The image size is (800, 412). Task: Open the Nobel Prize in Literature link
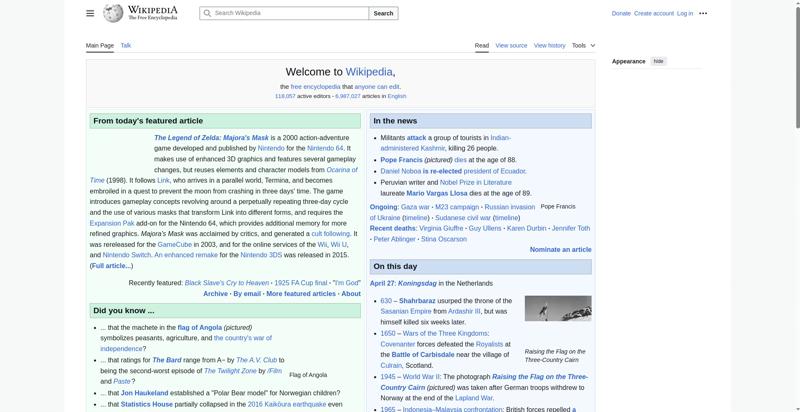coord(476,183)
